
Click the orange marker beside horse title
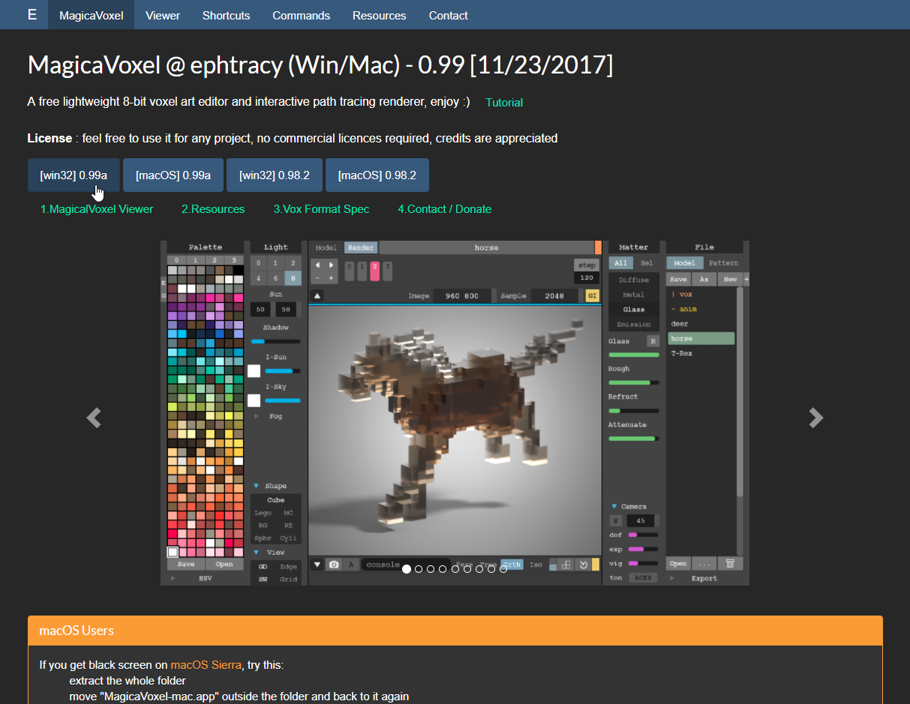[x=598, y=247]
